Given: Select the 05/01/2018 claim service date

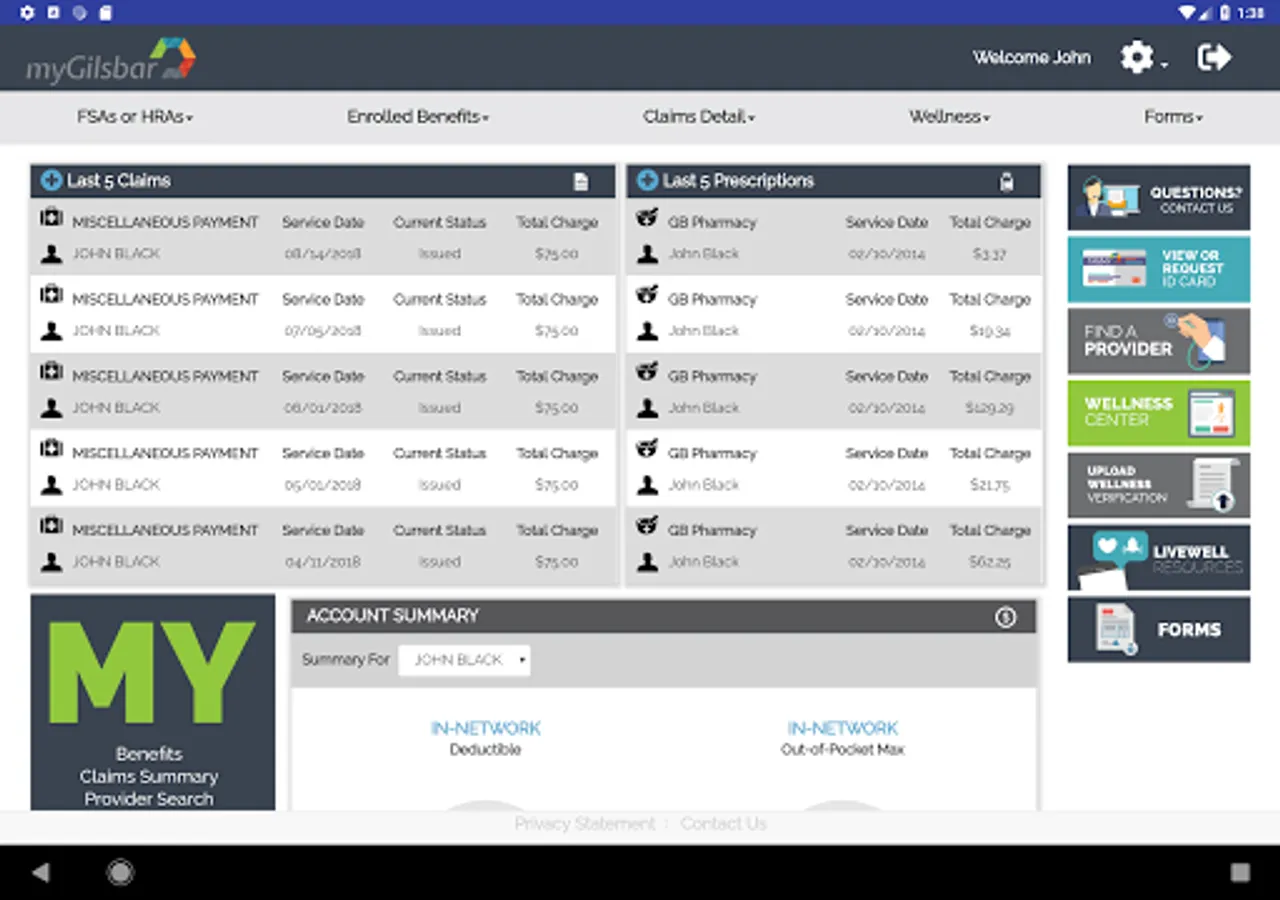Looking at the screenshot, I should coord(323,485).
